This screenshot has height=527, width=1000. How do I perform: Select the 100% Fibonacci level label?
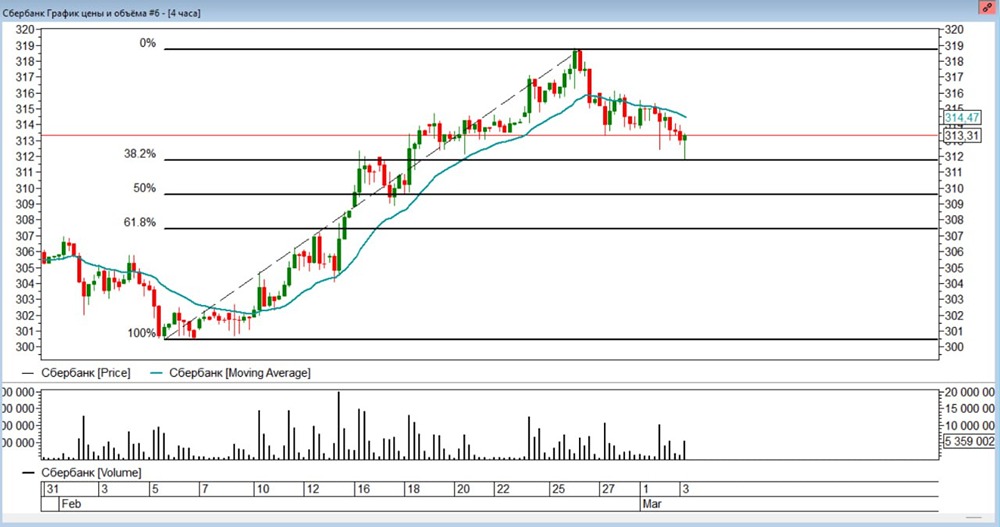(142, 333)
